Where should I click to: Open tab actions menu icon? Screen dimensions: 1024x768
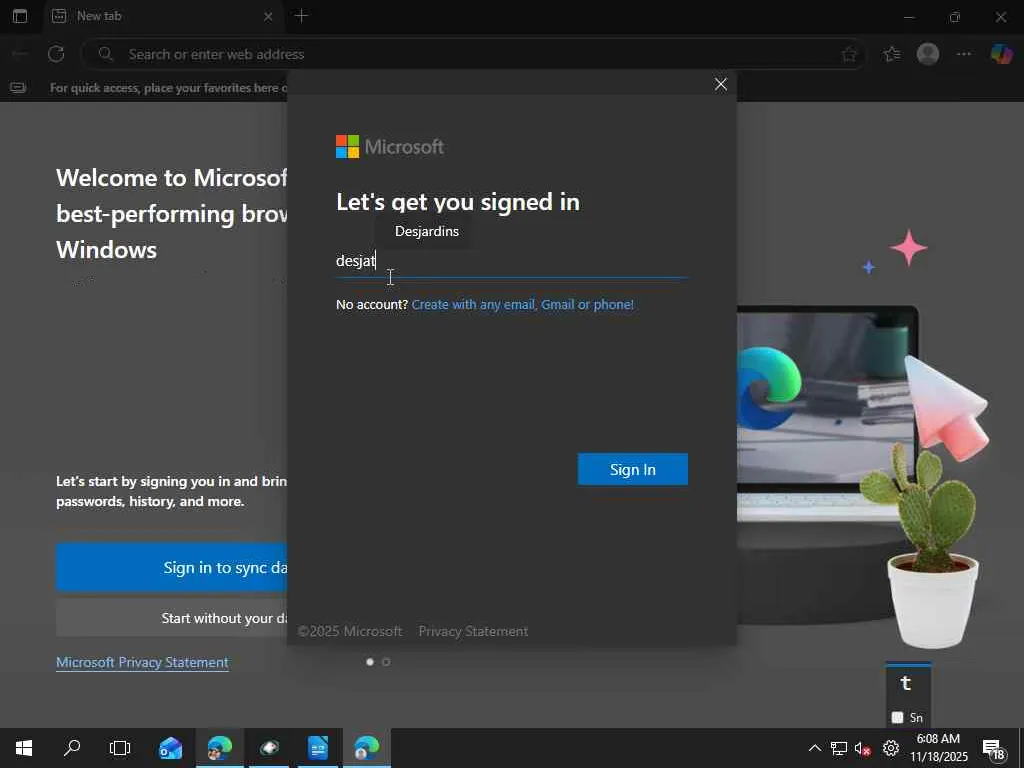[x=20, y=16]
